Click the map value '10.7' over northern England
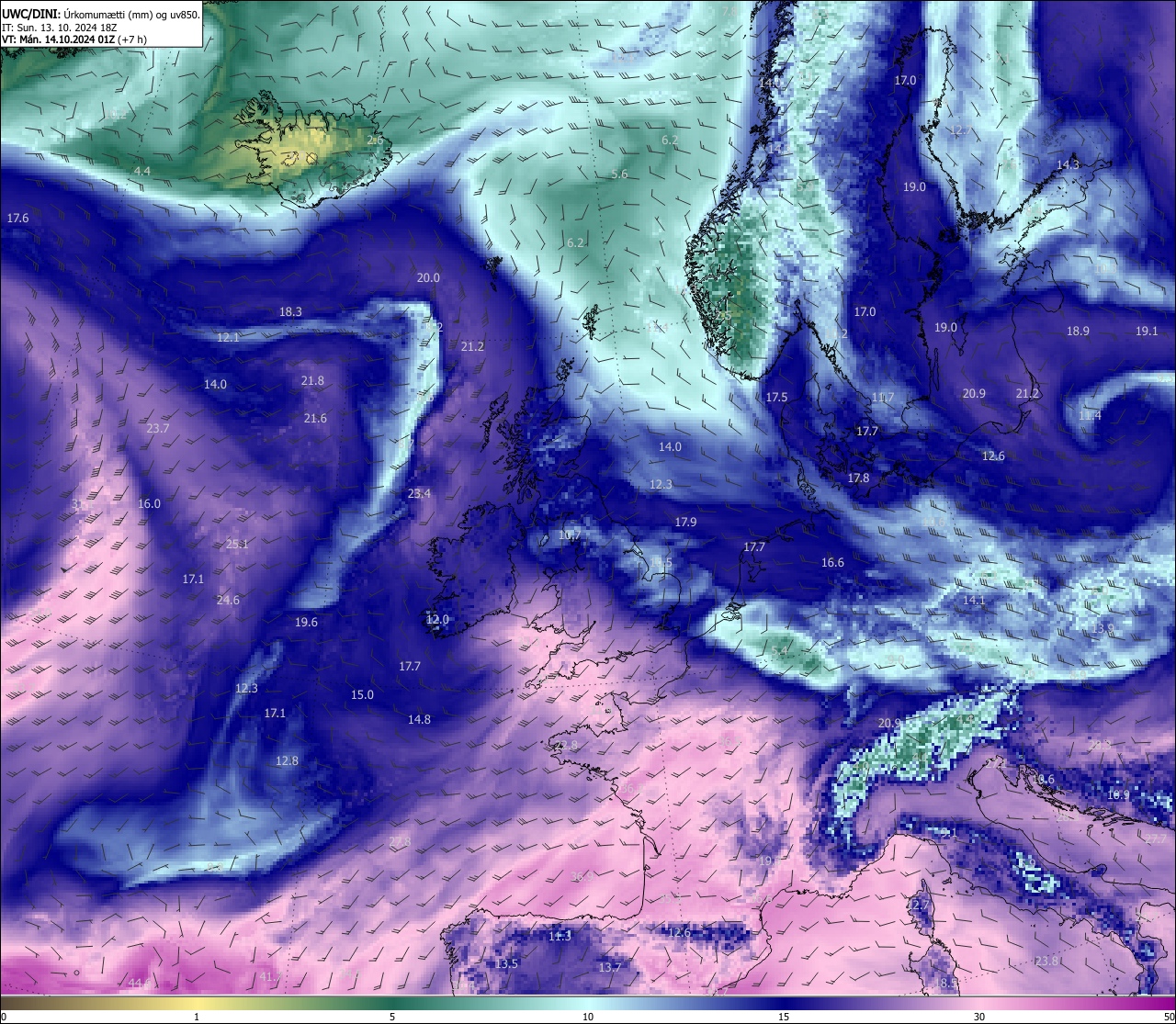 (x=570, y=535)
